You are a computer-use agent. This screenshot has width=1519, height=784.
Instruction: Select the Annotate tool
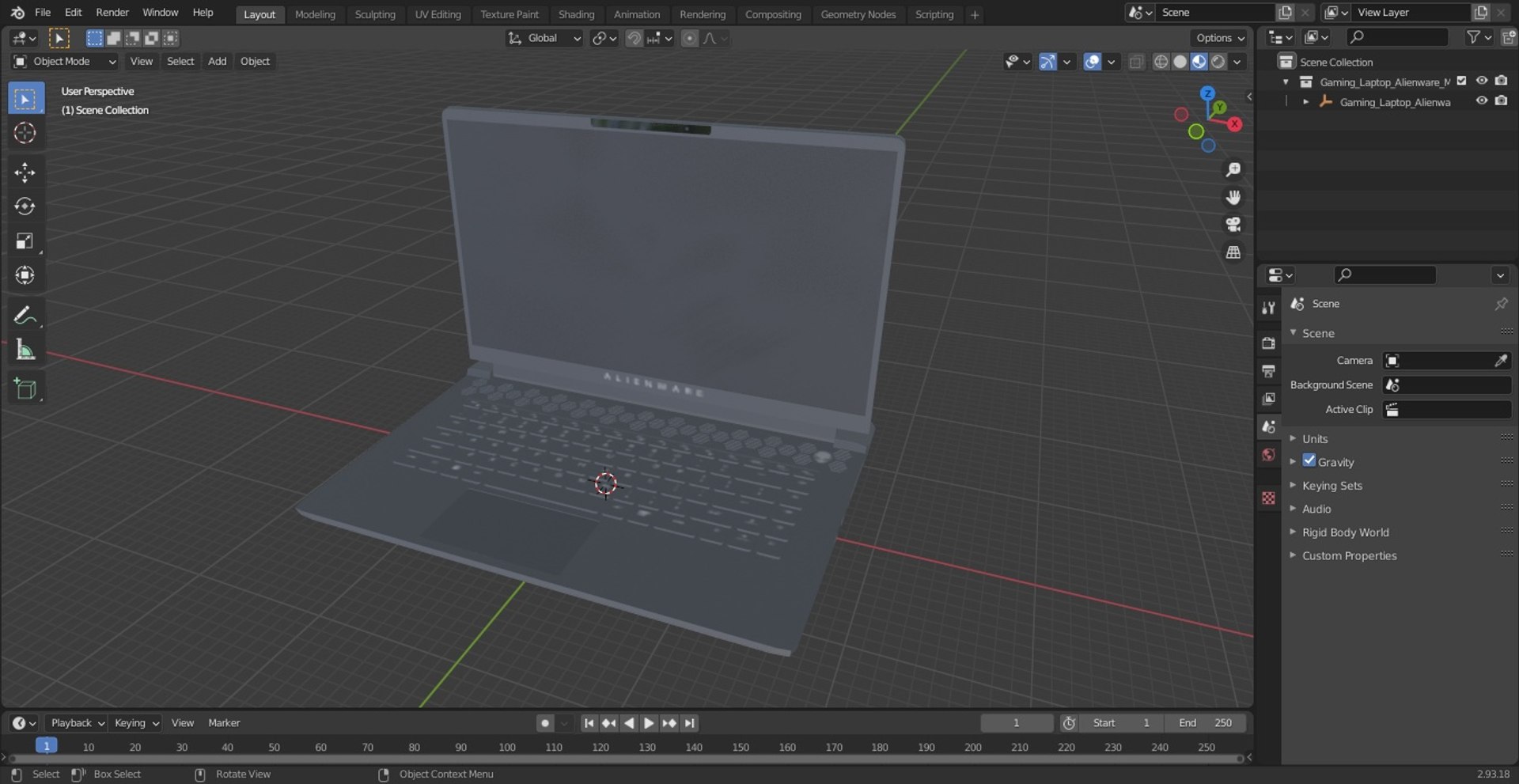point(25,315)
